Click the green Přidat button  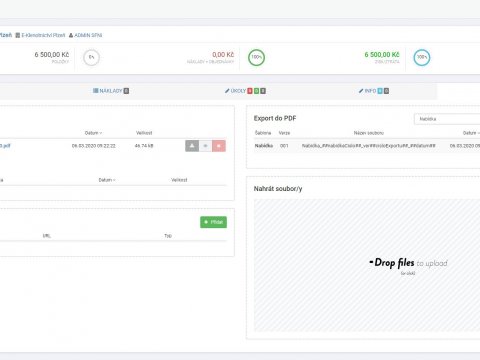[x=213, y=222]
